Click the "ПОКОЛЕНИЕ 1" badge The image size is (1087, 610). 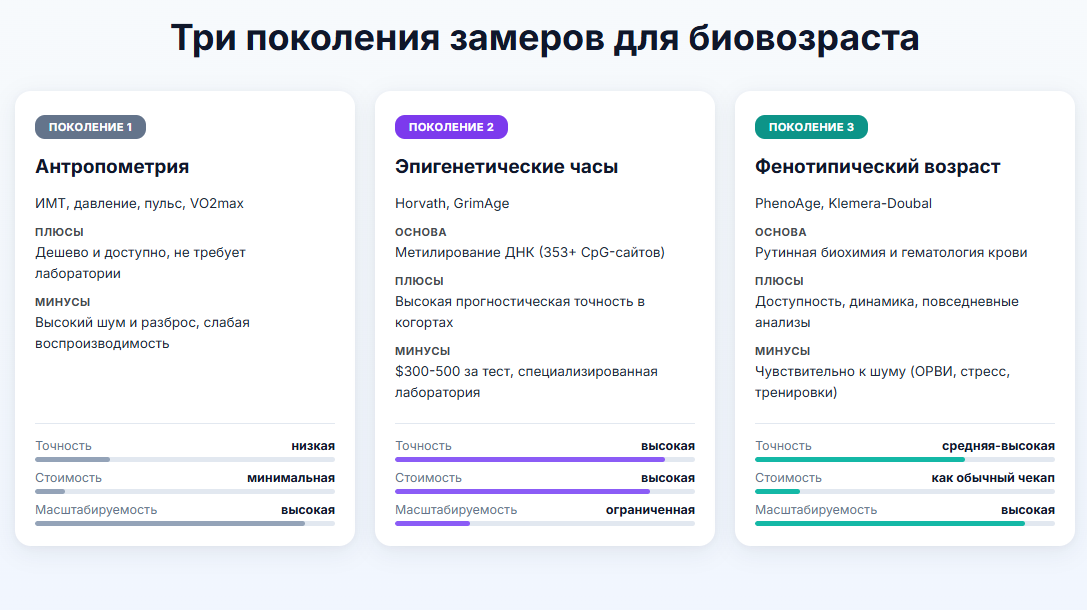tap(90, 127)
